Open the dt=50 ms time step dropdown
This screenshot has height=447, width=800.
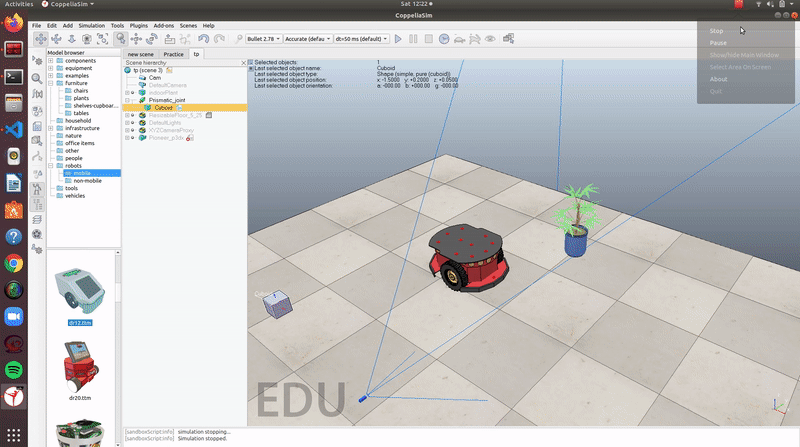point(361,39)
